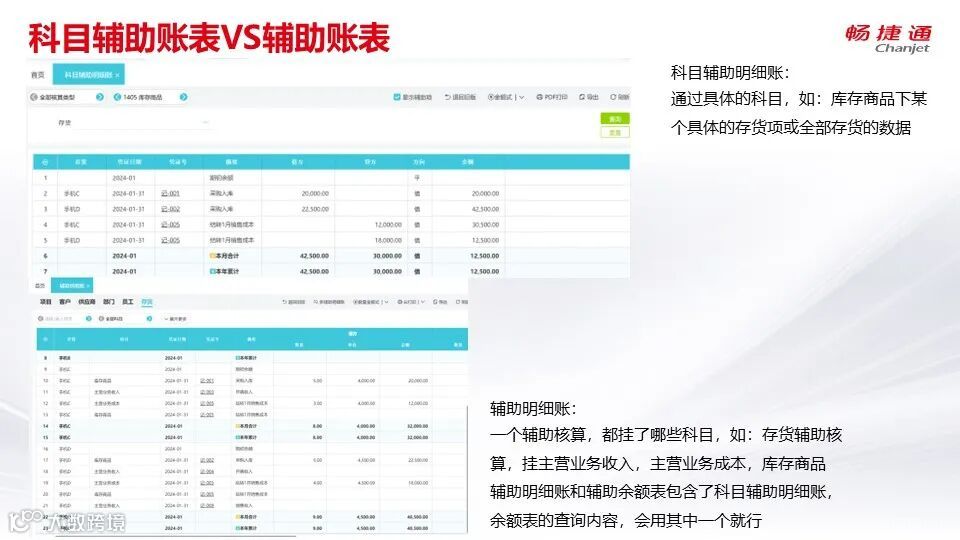Viewport: 960px width, 540px height.
Task: Go to next 全部核算类型 option arrow
Action: coord(100,97)
